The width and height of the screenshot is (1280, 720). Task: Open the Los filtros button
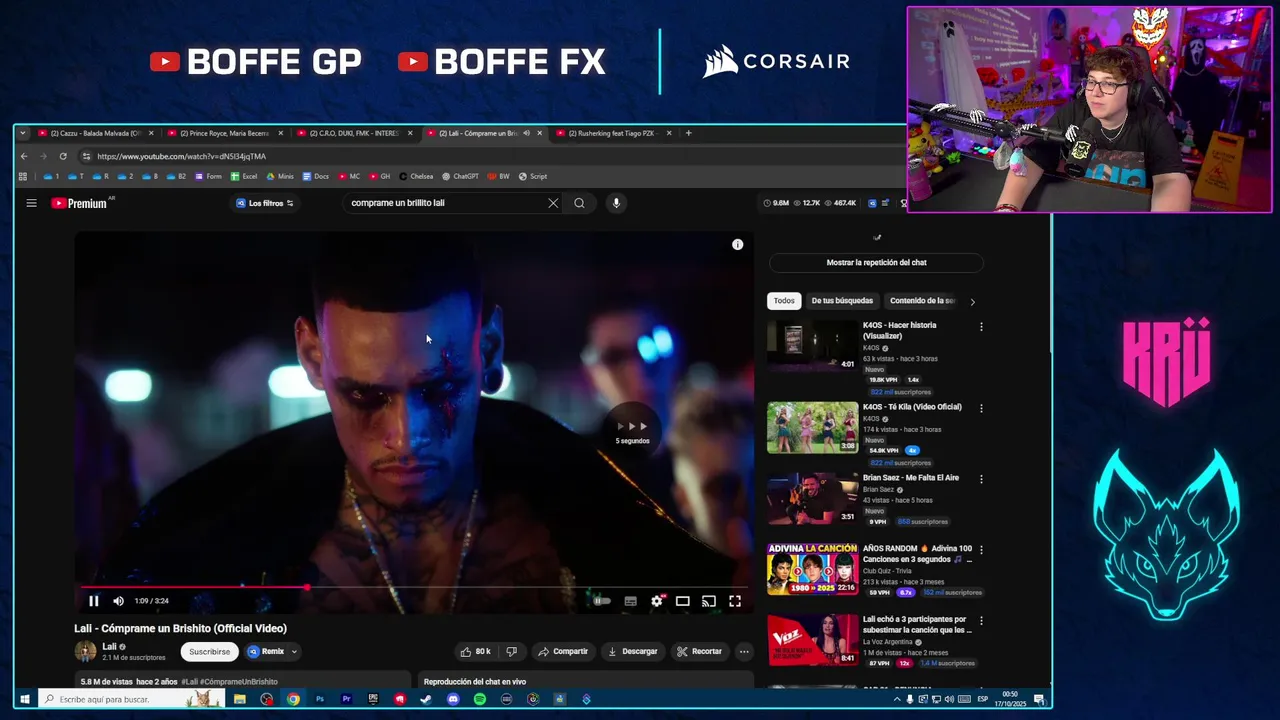pos(265,203)
